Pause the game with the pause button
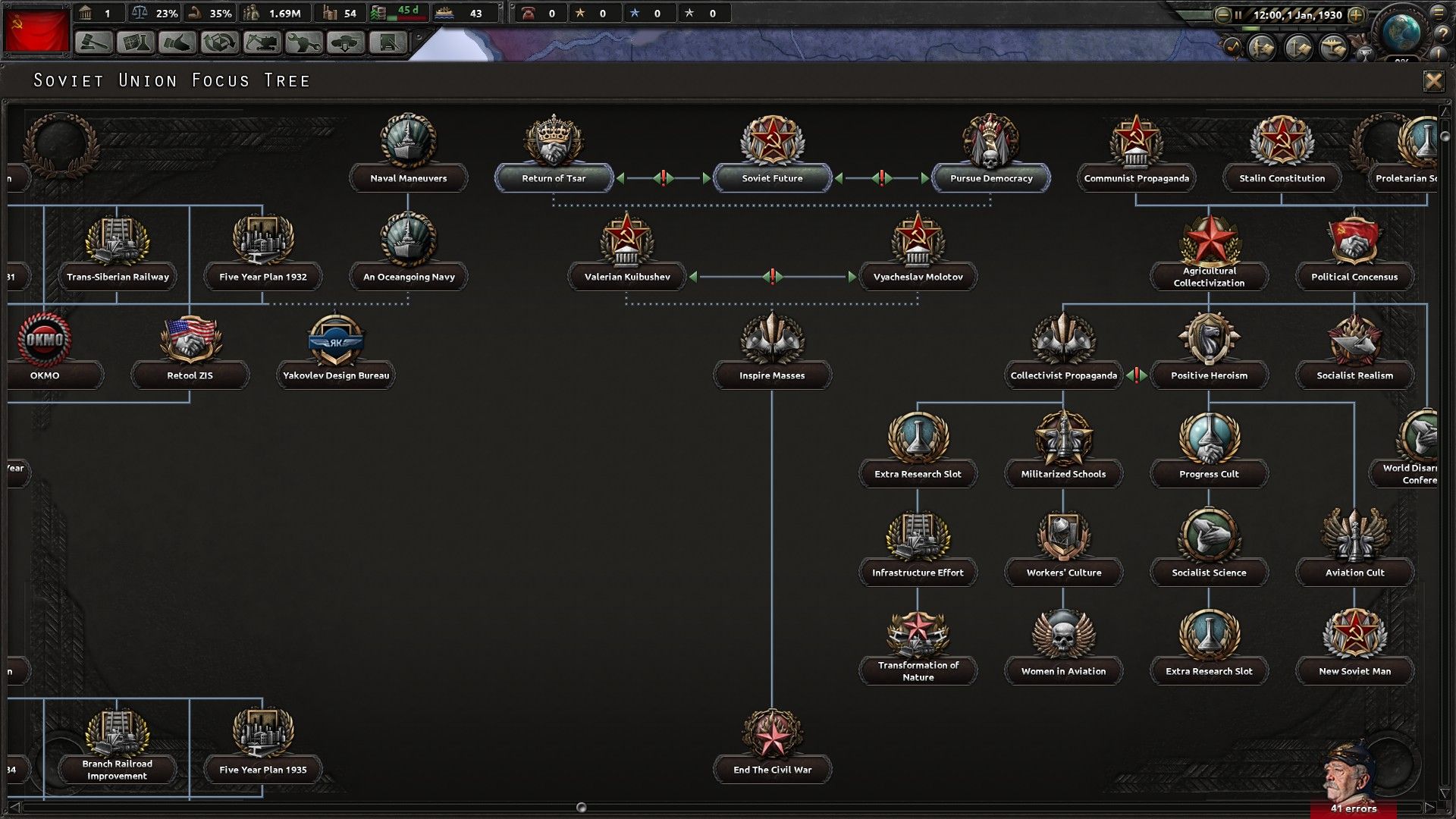 coord(1238,14)
